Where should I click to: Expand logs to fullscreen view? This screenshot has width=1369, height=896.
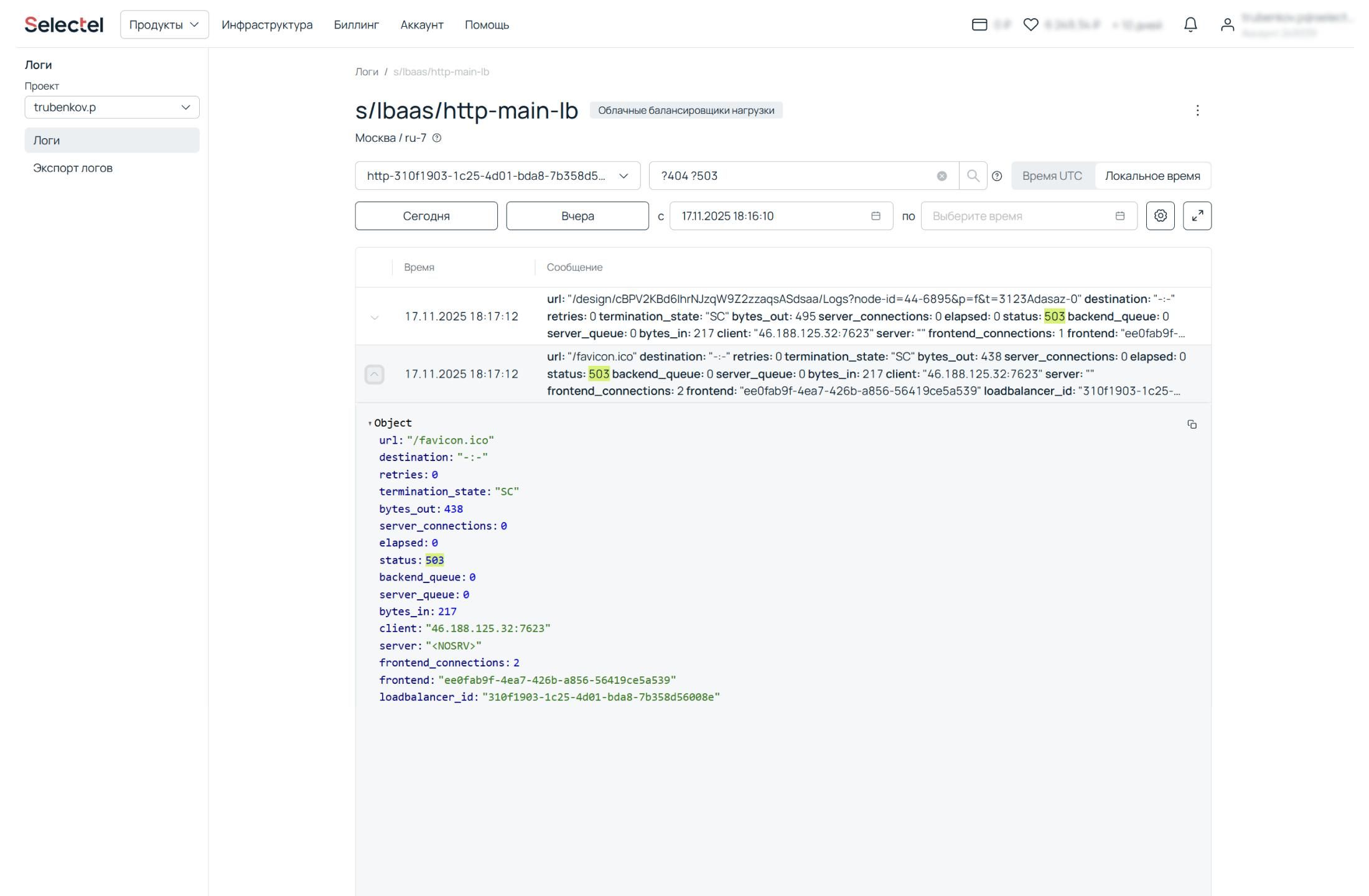click(1197, 216)
